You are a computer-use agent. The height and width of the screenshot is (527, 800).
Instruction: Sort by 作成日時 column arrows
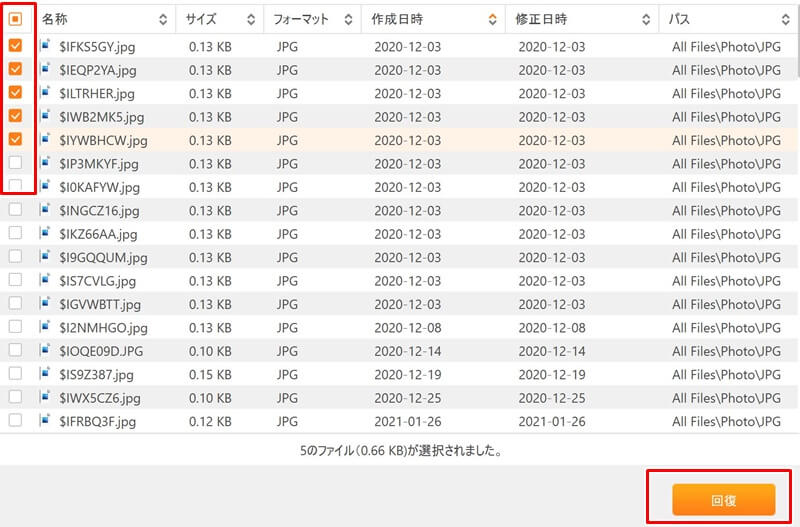(x=492, y=19)
